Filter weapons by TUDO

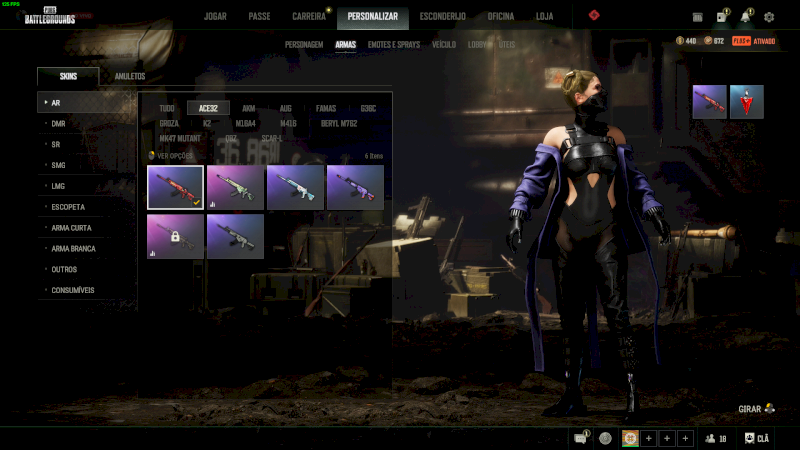click(x=167, y=108)
